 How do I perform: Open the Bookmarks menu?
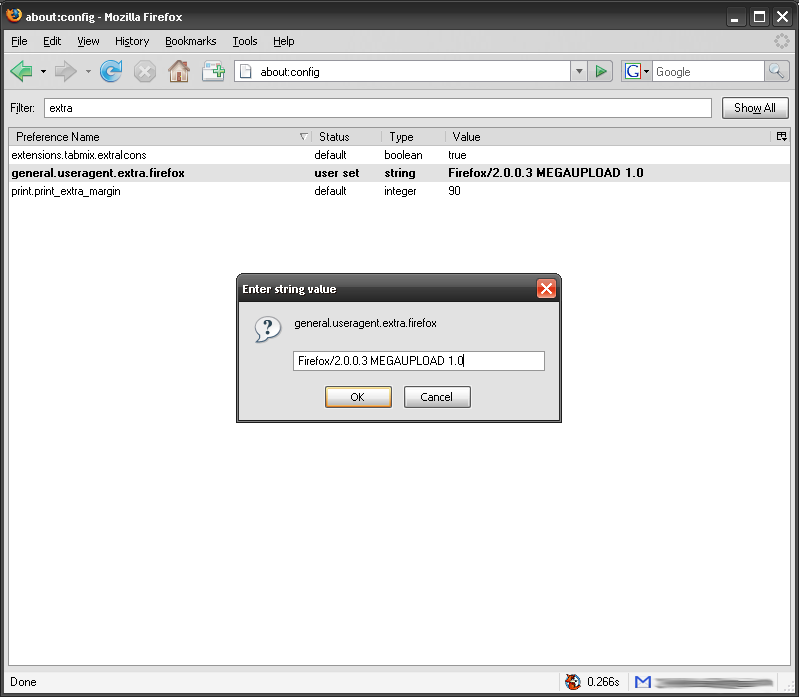click(191, 41)
